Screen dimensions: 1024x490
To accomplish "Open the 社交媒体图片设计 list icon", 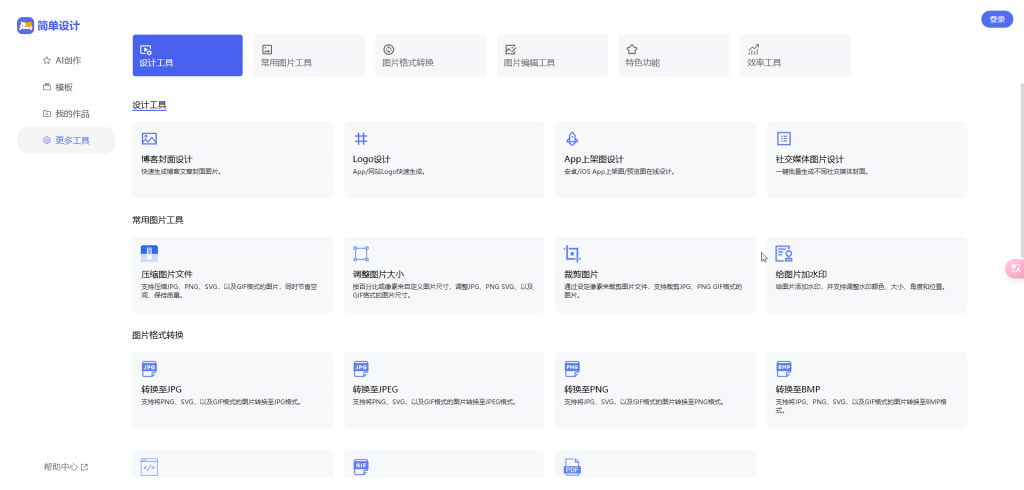I will click(784, 139).
